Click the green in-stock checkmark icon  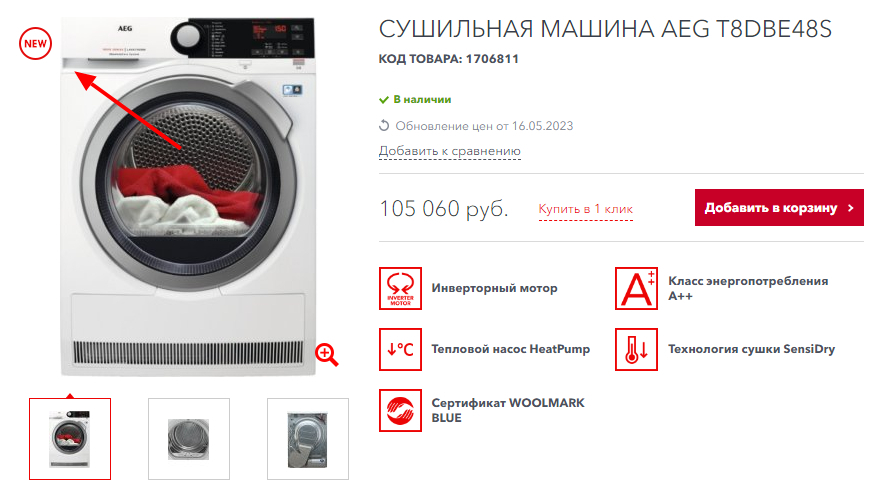tap(384, 100)
